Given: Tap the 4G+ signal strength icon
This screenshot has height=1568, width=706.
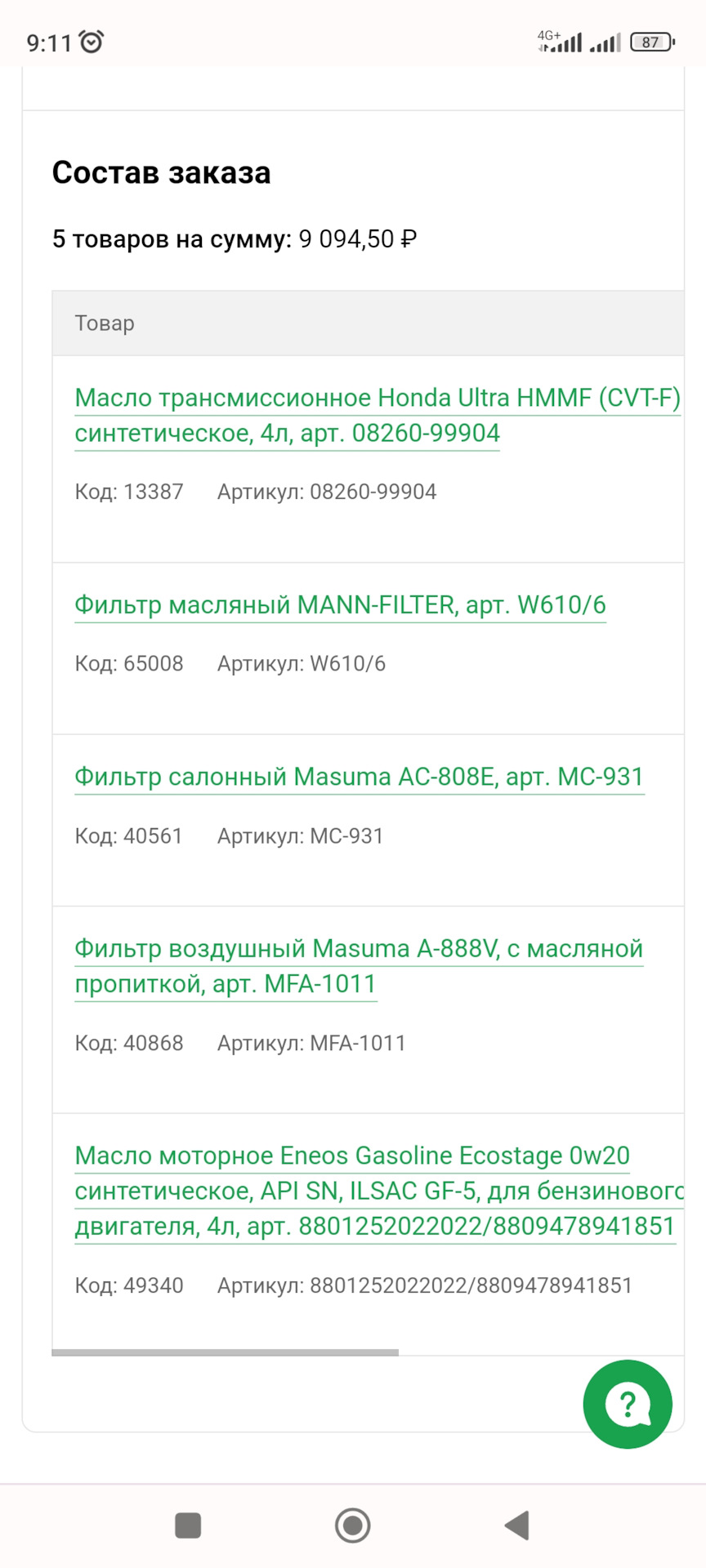Looking at the screenshot, I should [x=560, y=42].
